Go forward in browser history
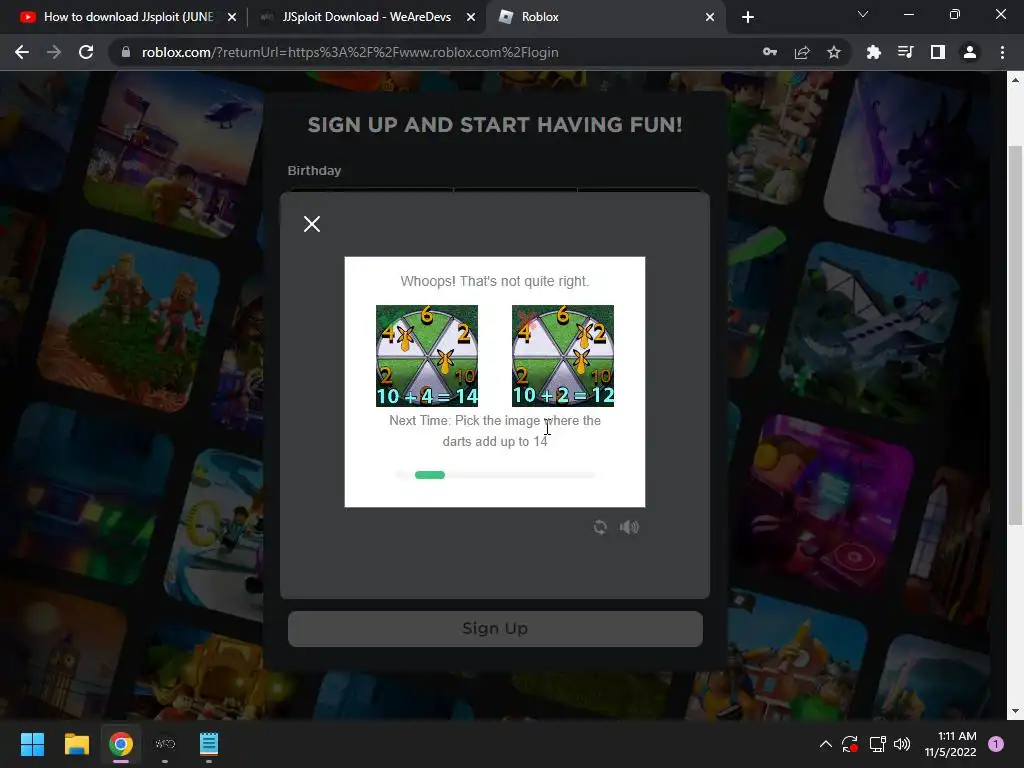This screenshot has width=1024, height=768. point(54,52)
